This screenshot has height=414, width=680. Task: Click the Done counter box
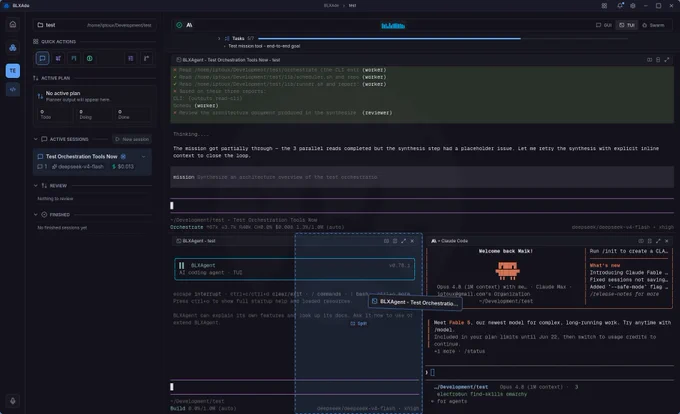[133, 114]
